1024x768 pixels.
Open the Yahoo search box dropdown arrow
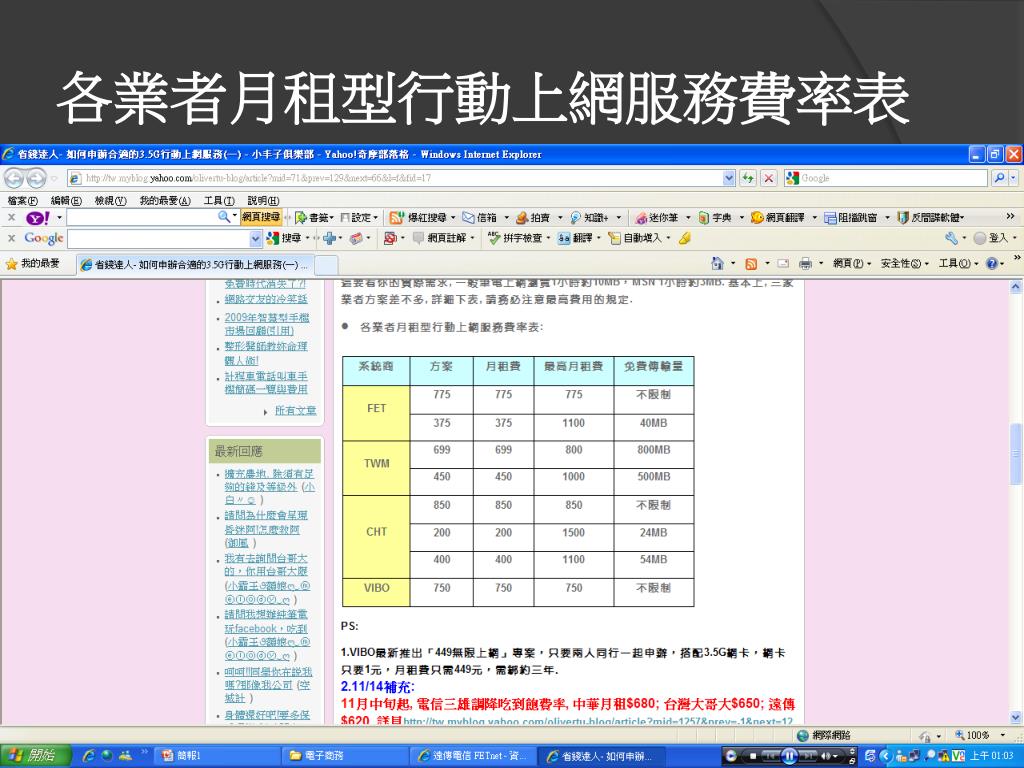pyautogui.click(x=234, y=216)
